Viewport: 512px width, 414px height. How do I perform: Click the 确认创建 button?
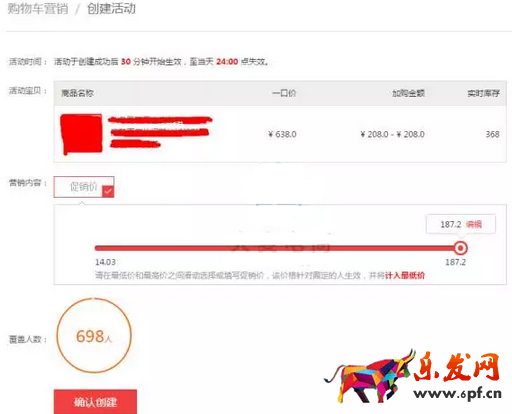[95, 402]
